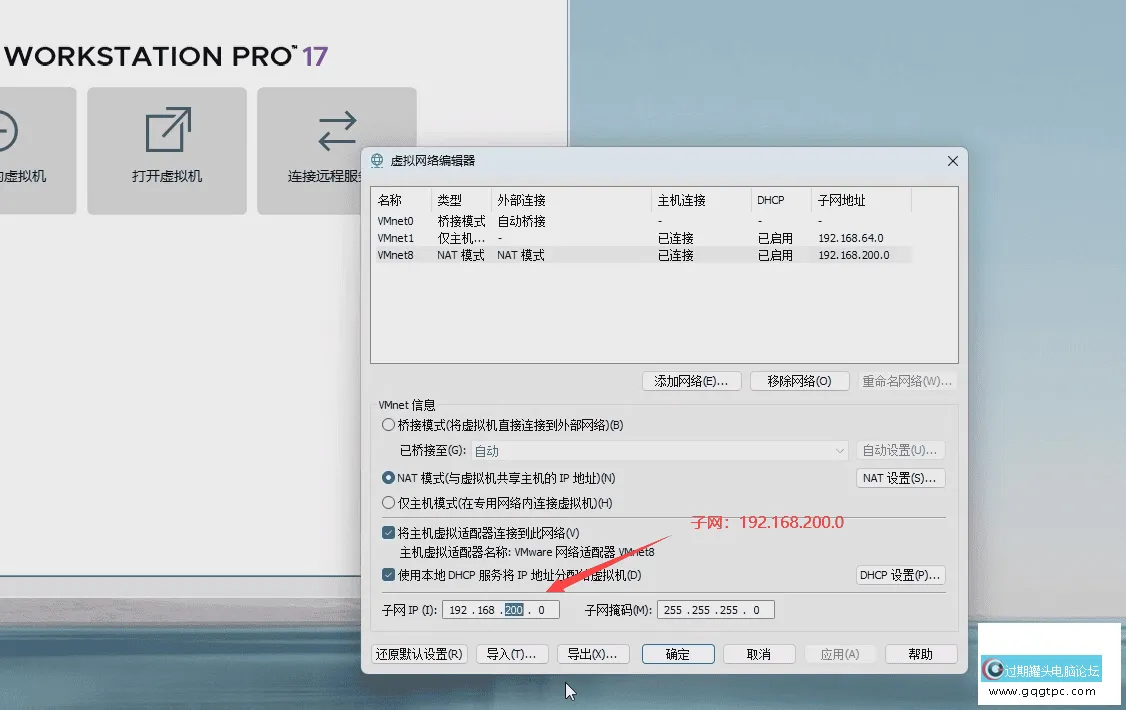Viewport: 1126px width, 710px height.
Task: Open the bridged-to adapter dropdown
Action: [x=840, y=450]
